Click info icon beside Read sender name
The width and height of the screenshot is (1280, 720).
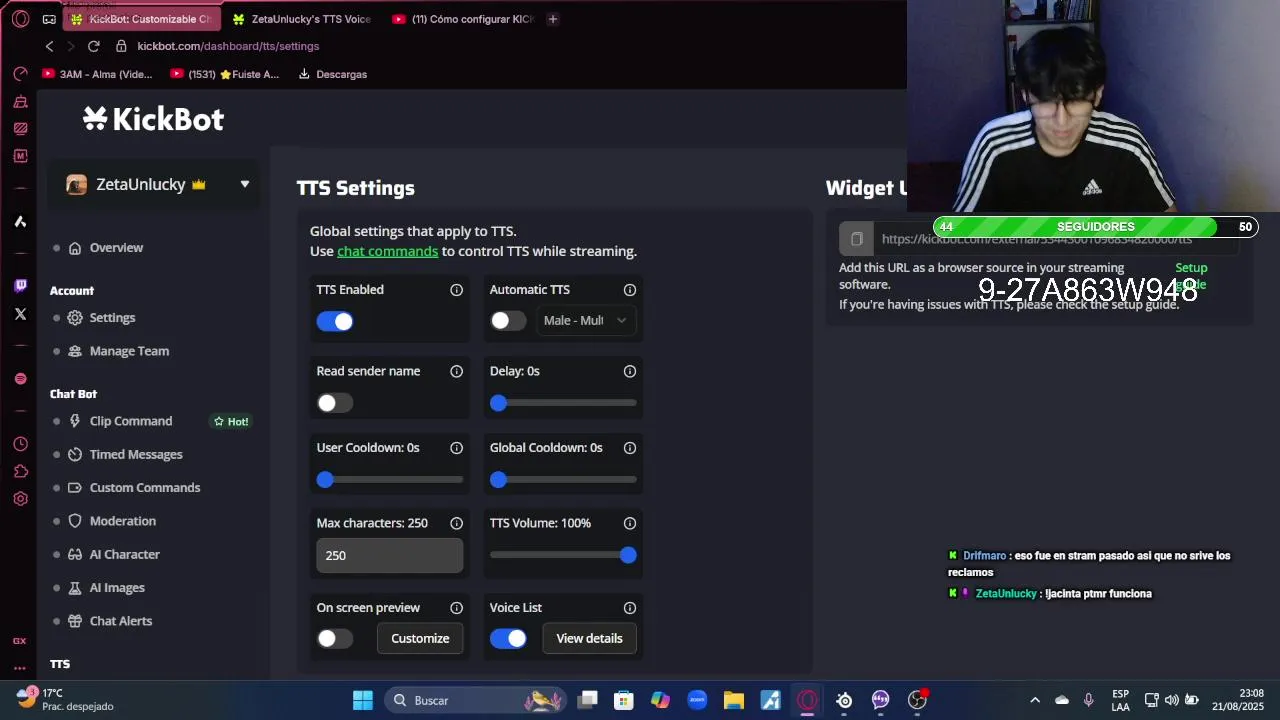click(456, 371)
